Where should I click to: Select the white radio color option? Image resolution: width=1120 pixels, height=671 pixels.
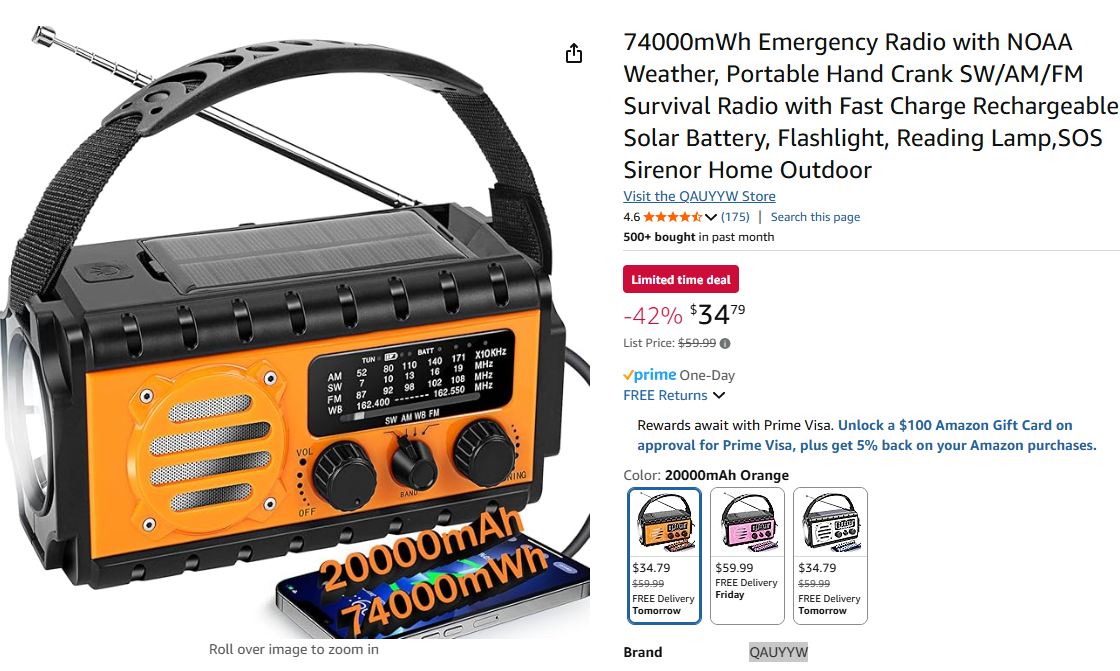coord(830,555)
